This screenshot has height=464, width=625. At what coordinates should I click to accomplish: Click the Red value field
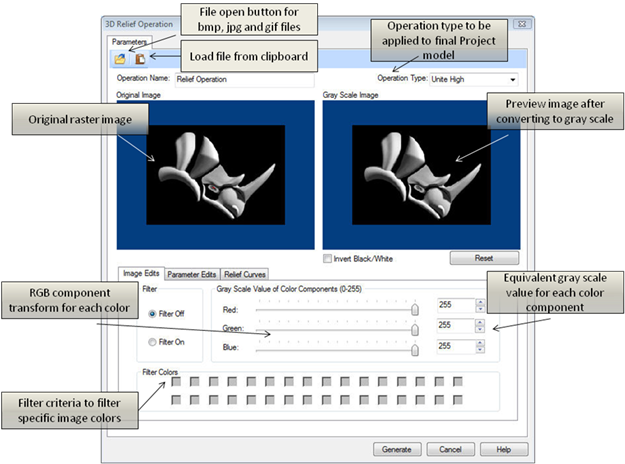click(456, 305)
